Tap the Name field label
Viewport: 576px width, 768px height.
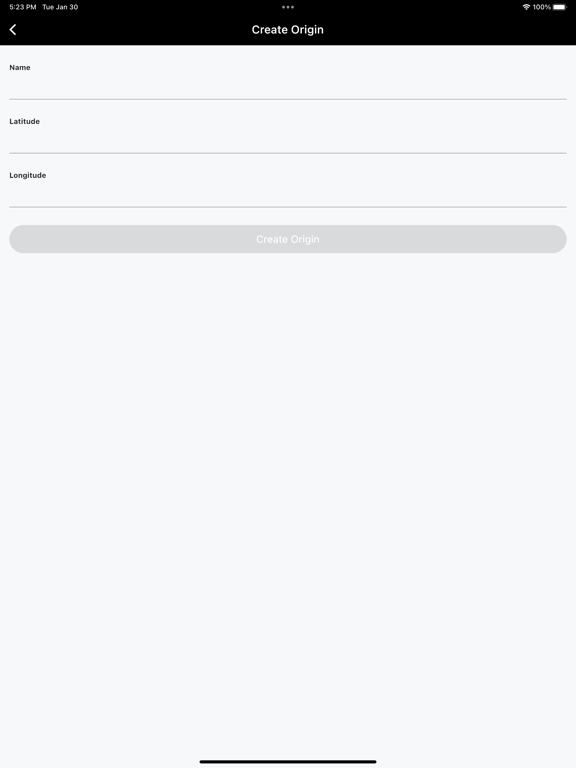20,68
